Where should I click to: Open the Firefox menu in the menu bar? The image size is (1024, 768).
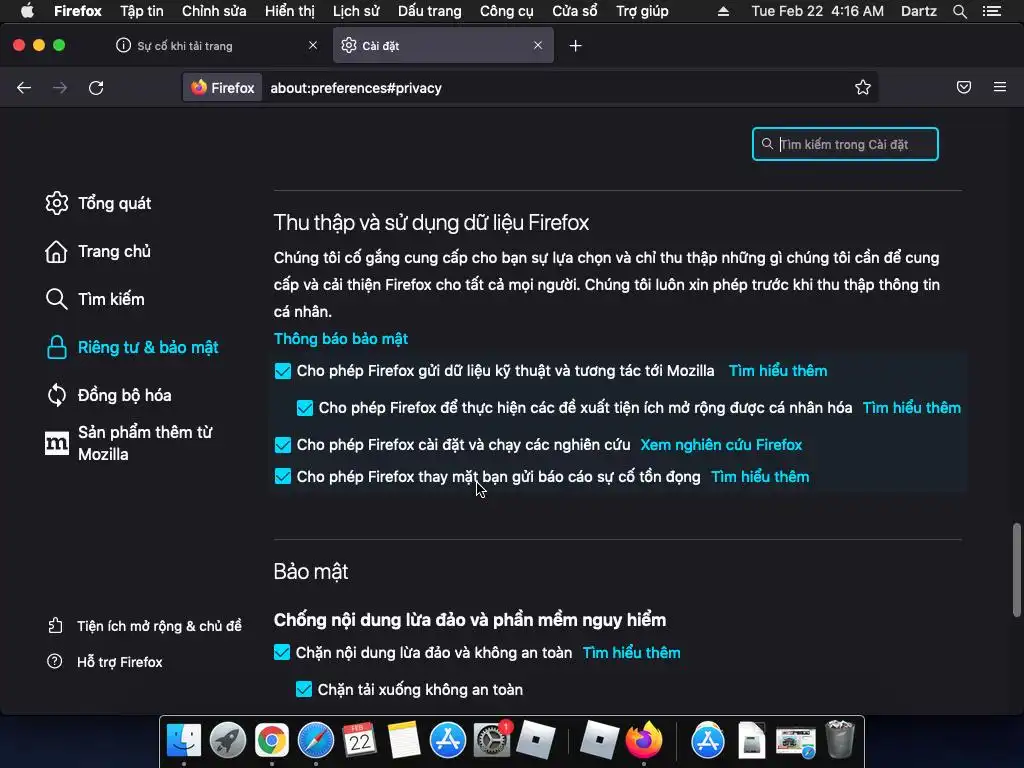click(x=78, y=11)
